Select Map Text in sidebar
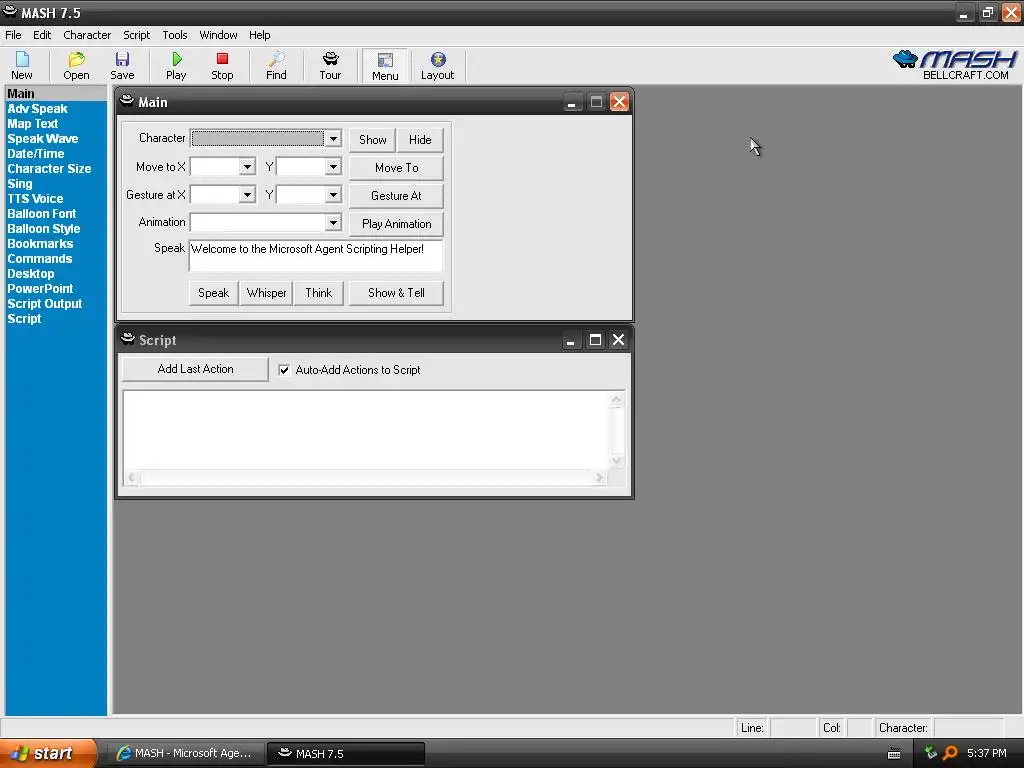This screenshot has width=1024, height=768. point(33,124)
